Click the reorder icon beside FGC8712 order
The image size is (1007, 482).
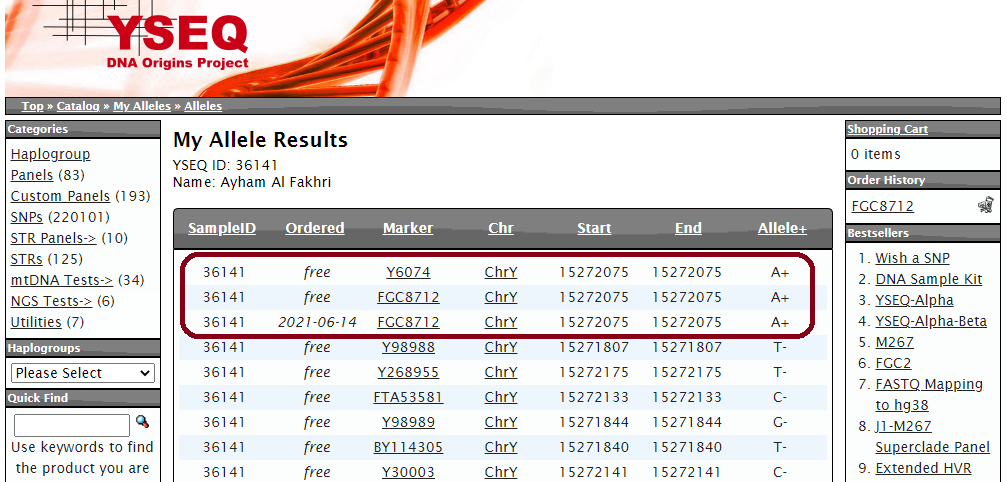[985, 206]
